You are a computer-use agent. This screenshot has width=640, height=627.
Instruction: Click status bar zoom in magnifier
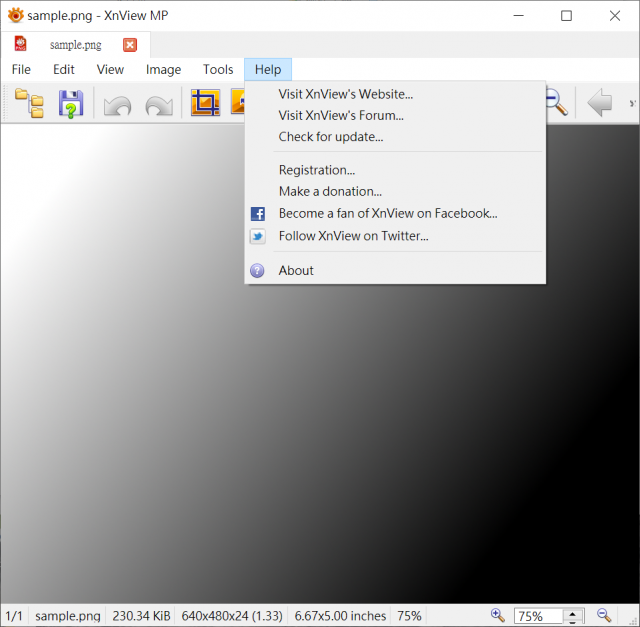tap(498, 615)
